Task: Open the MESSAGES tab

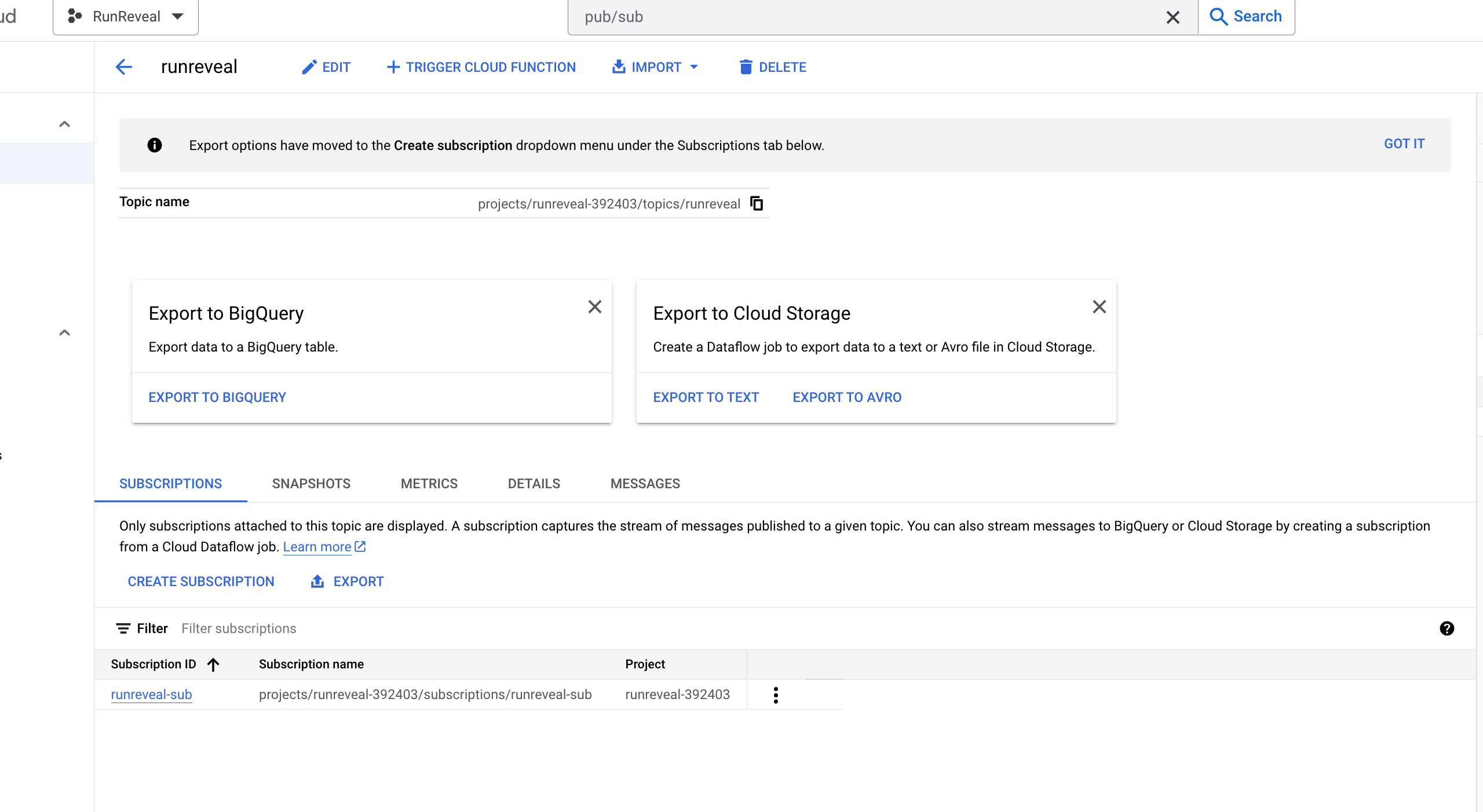Action: [645, 484]
